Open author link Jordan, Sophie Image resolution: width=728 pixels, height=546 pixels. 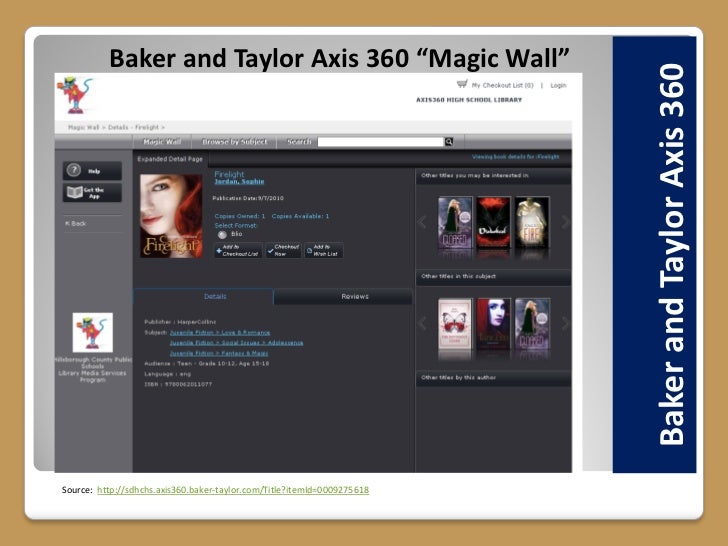(239, 182)
